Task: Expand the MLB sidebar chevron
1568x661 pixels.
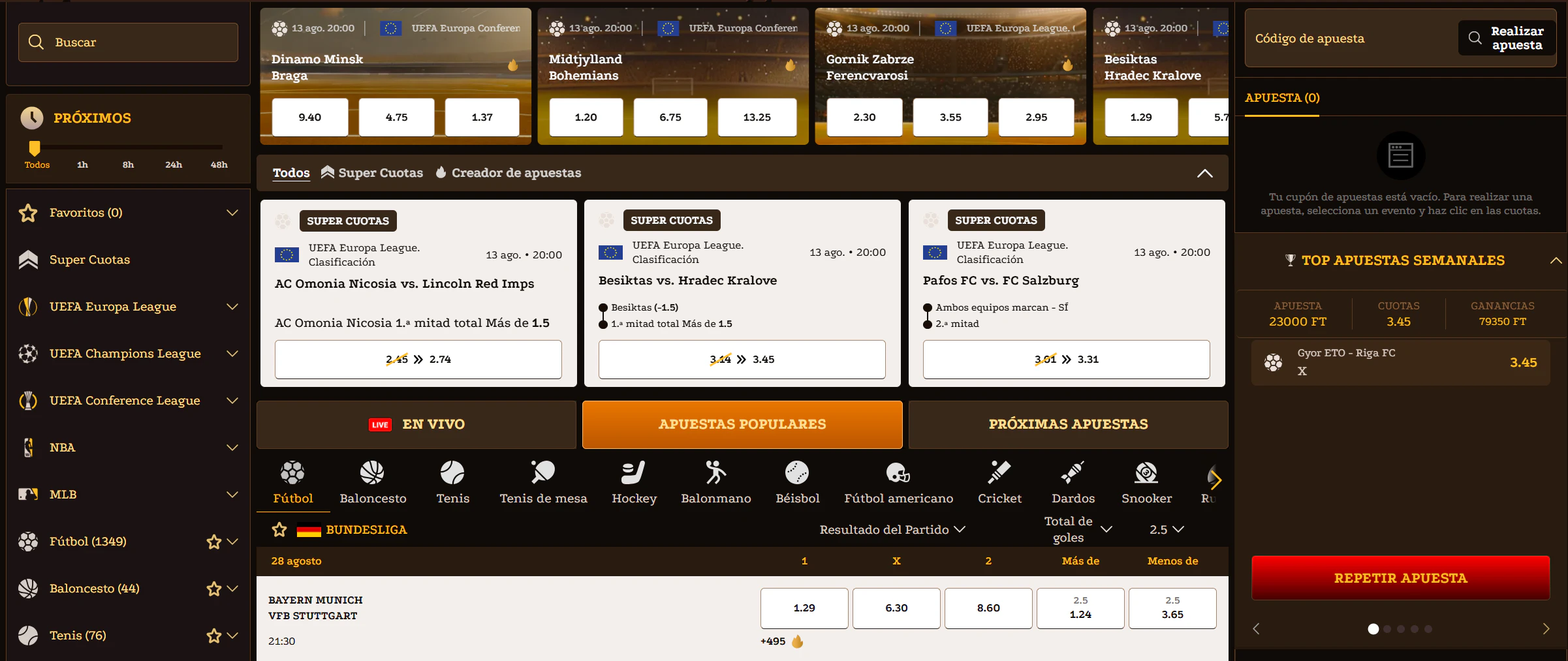Action: [232, 495]
